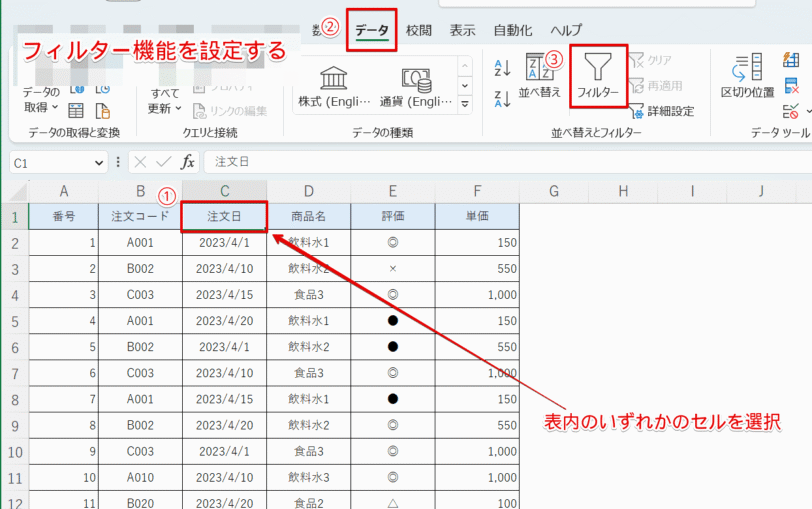Select the 株式 (English) data type

pos(334,86)
